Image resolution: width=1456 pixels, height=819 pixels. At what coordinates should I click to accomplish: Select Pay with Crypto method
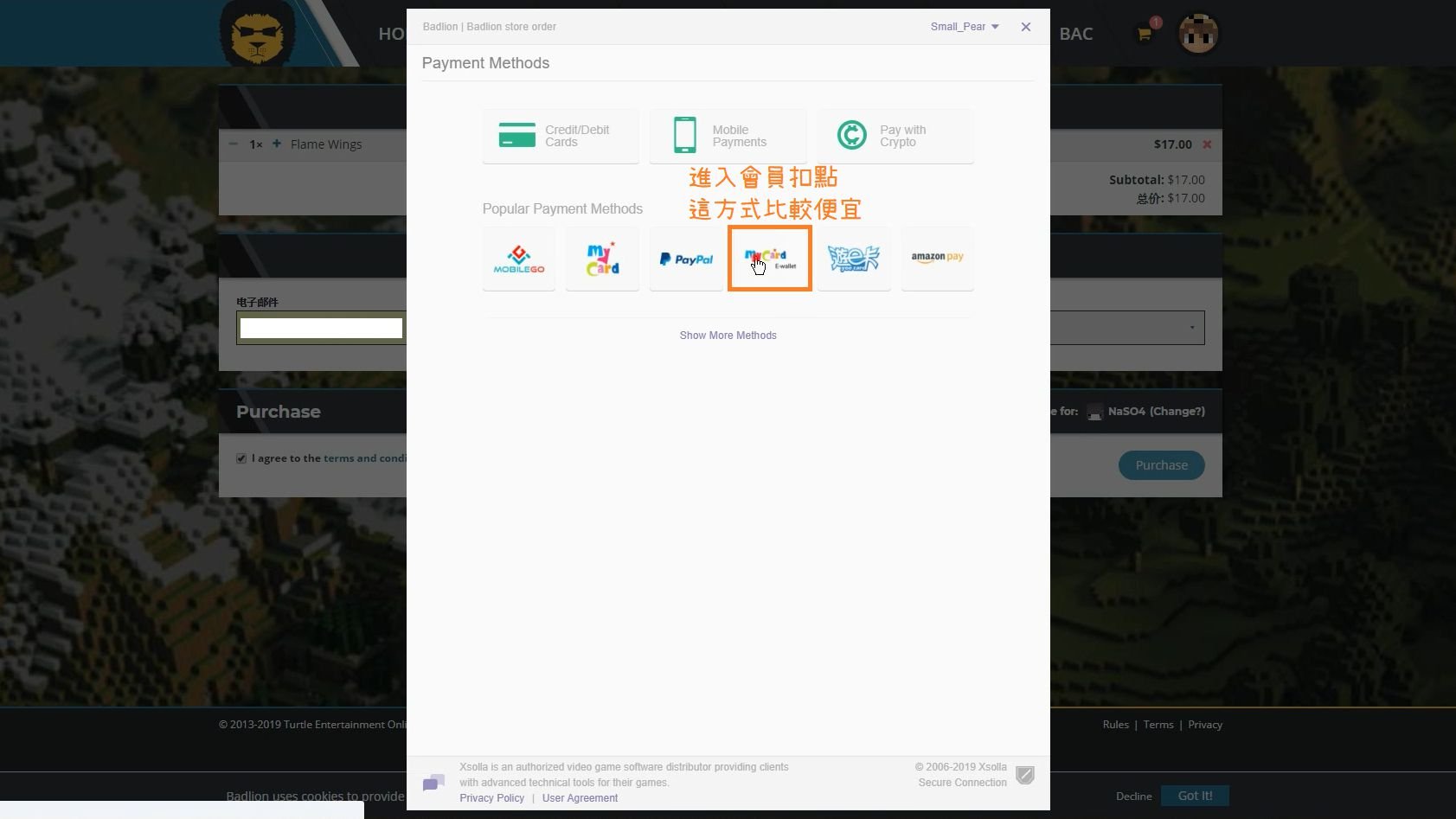(x=895, y=136)
